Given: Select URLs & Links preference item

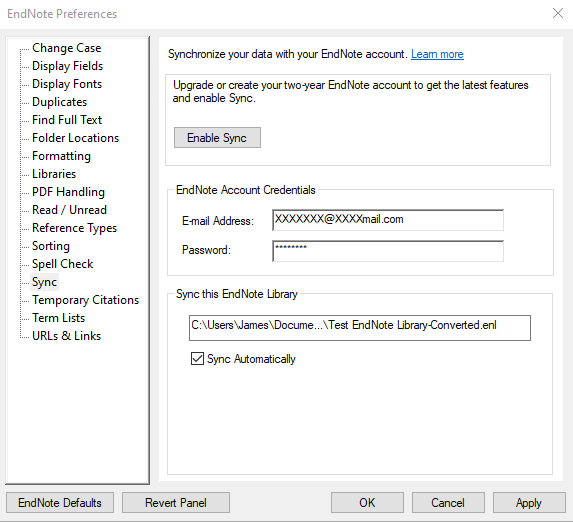Looking at the screenshot, I should [x=67, y=336].
